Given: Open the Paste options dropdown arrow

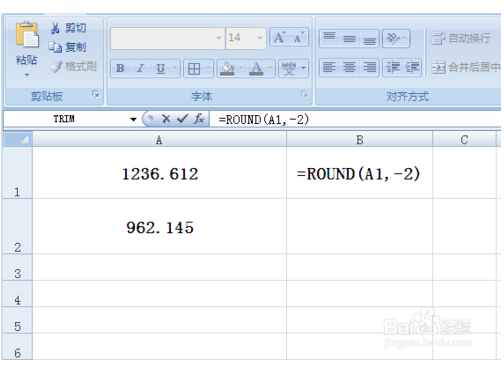Looking at the screenshot, I should [x=27, y=75].
